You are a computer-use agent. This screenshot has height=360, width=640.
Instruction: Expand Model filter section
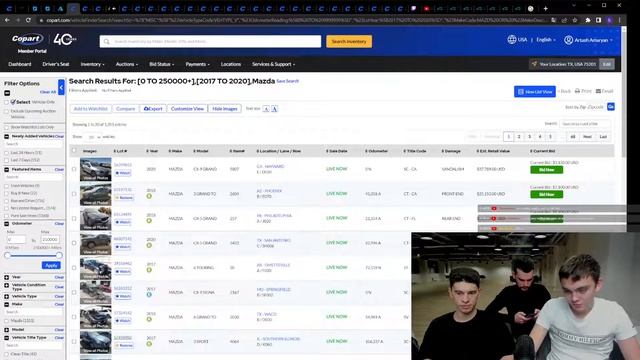click(x=7, y=330)
